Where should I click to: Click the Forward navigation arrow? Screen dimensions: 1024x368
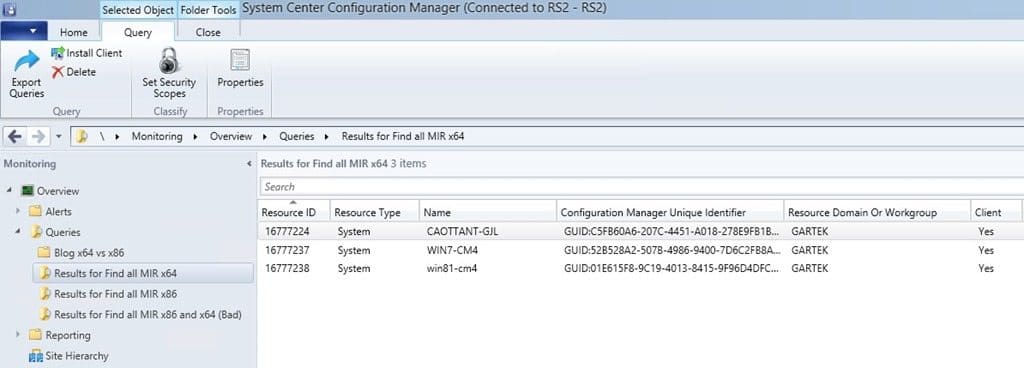click(x=38, y=136)
